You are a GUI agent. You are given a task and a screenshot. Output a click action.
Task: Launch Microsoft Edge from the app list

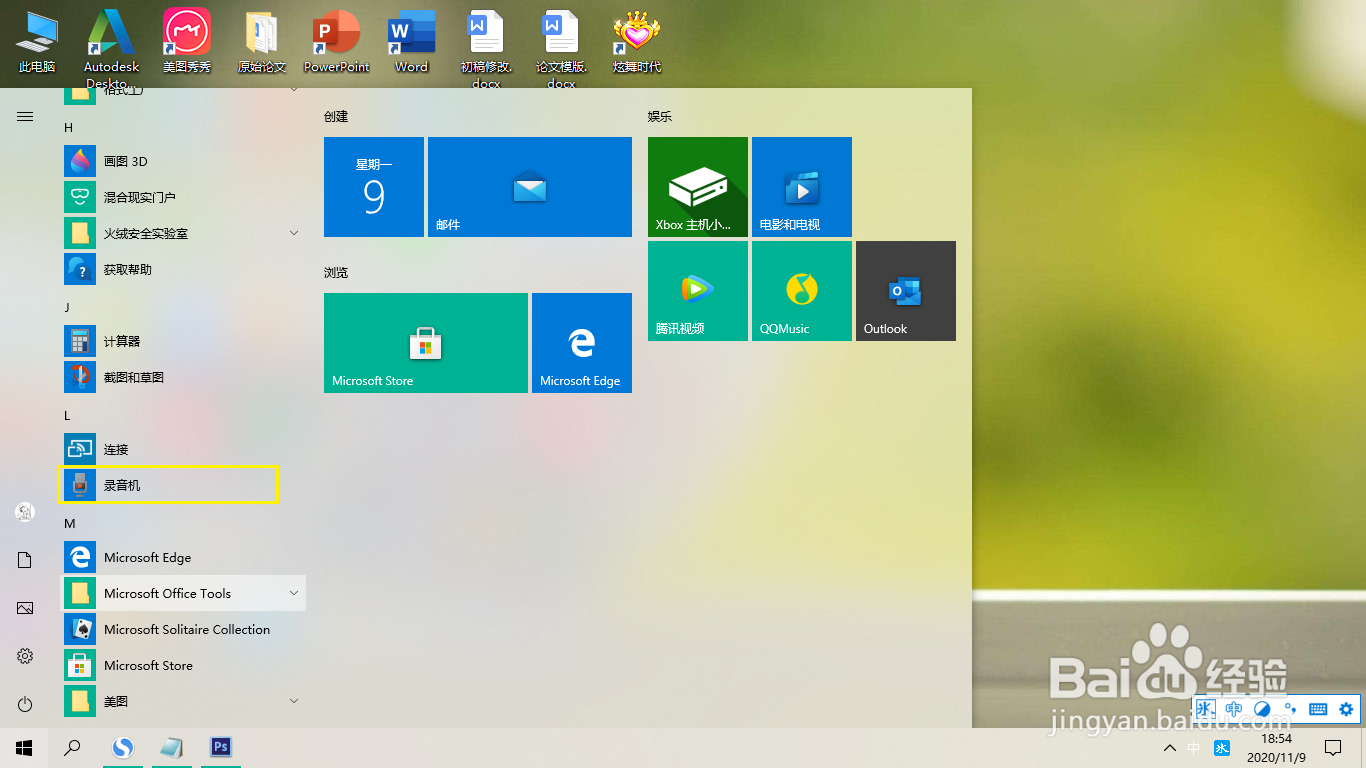[x=184, y=557]
